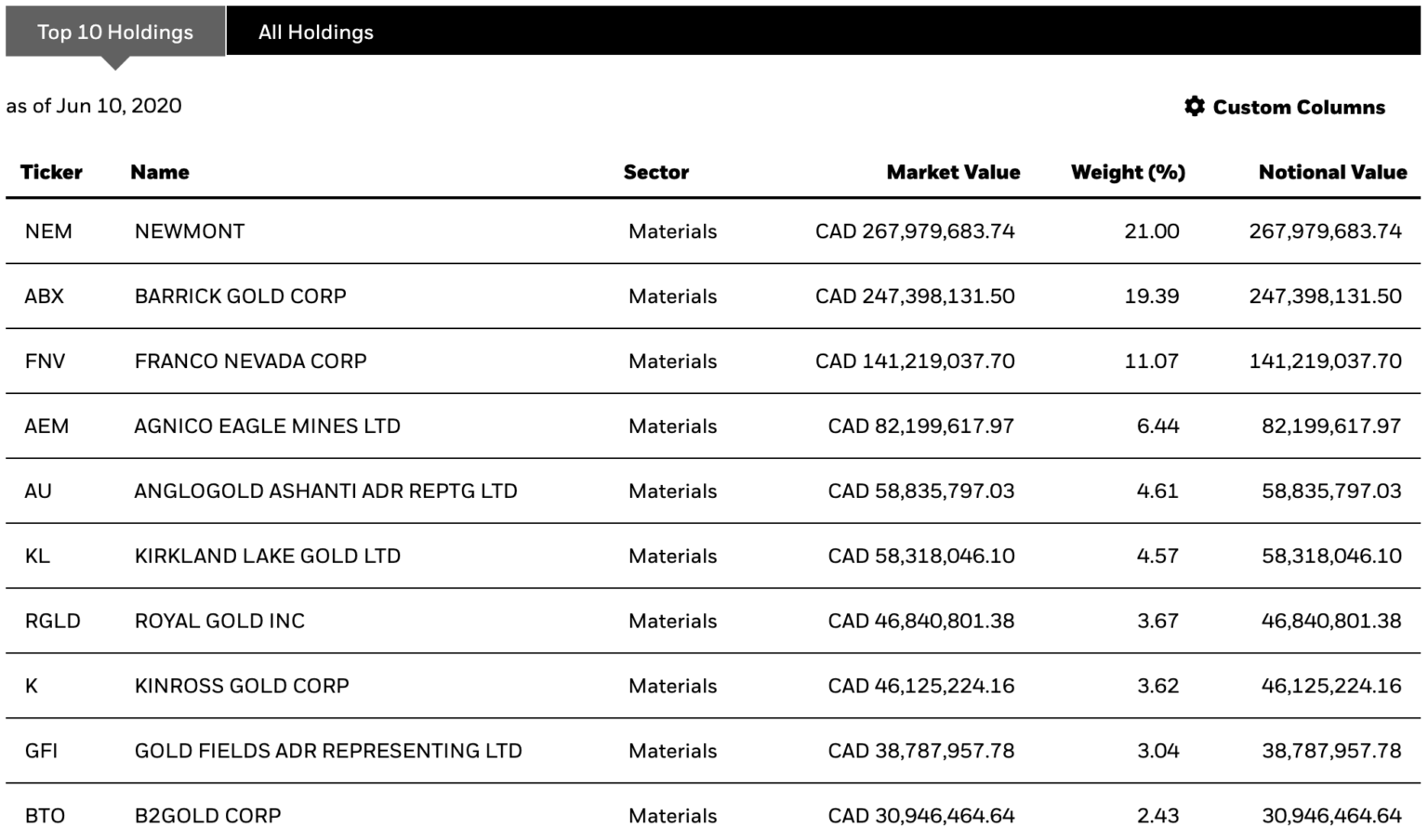Open the Custom Columns gear icon
The width and height of the screenshot is (1428, 840).
click(1196, 106)
